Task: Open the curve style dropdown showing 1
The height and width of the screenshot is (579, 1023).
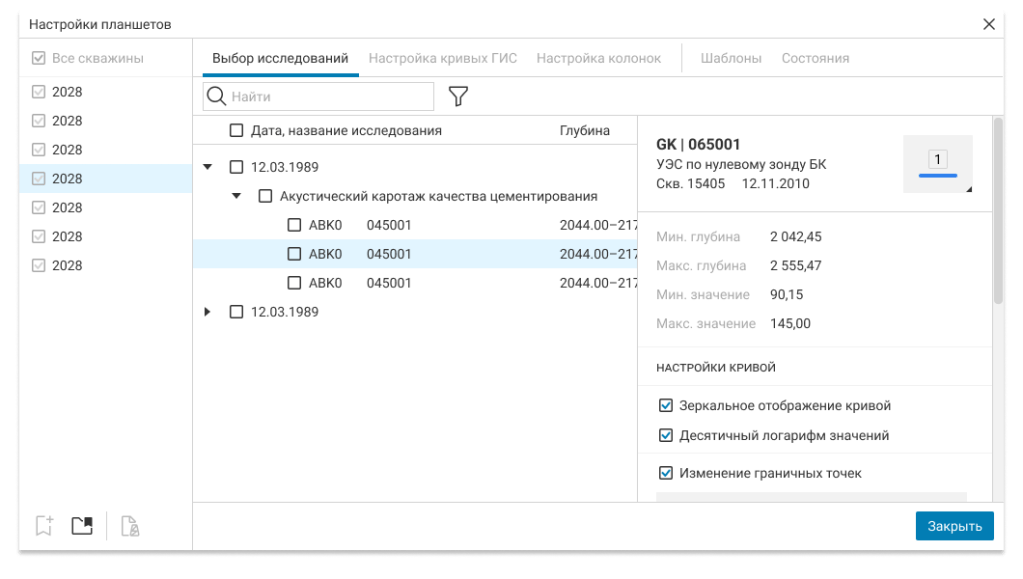Action: click(x=938, y=164)
